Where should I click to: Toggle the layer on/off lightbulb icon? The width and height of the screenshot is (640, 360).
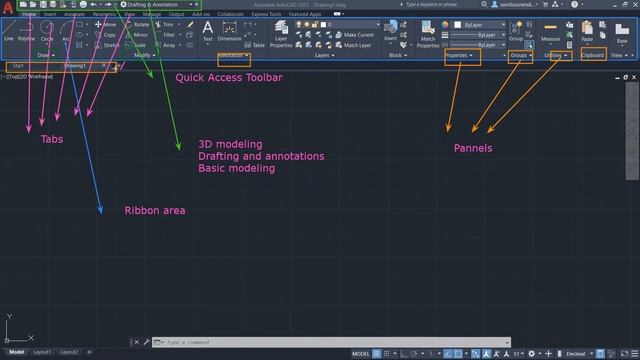299,25
